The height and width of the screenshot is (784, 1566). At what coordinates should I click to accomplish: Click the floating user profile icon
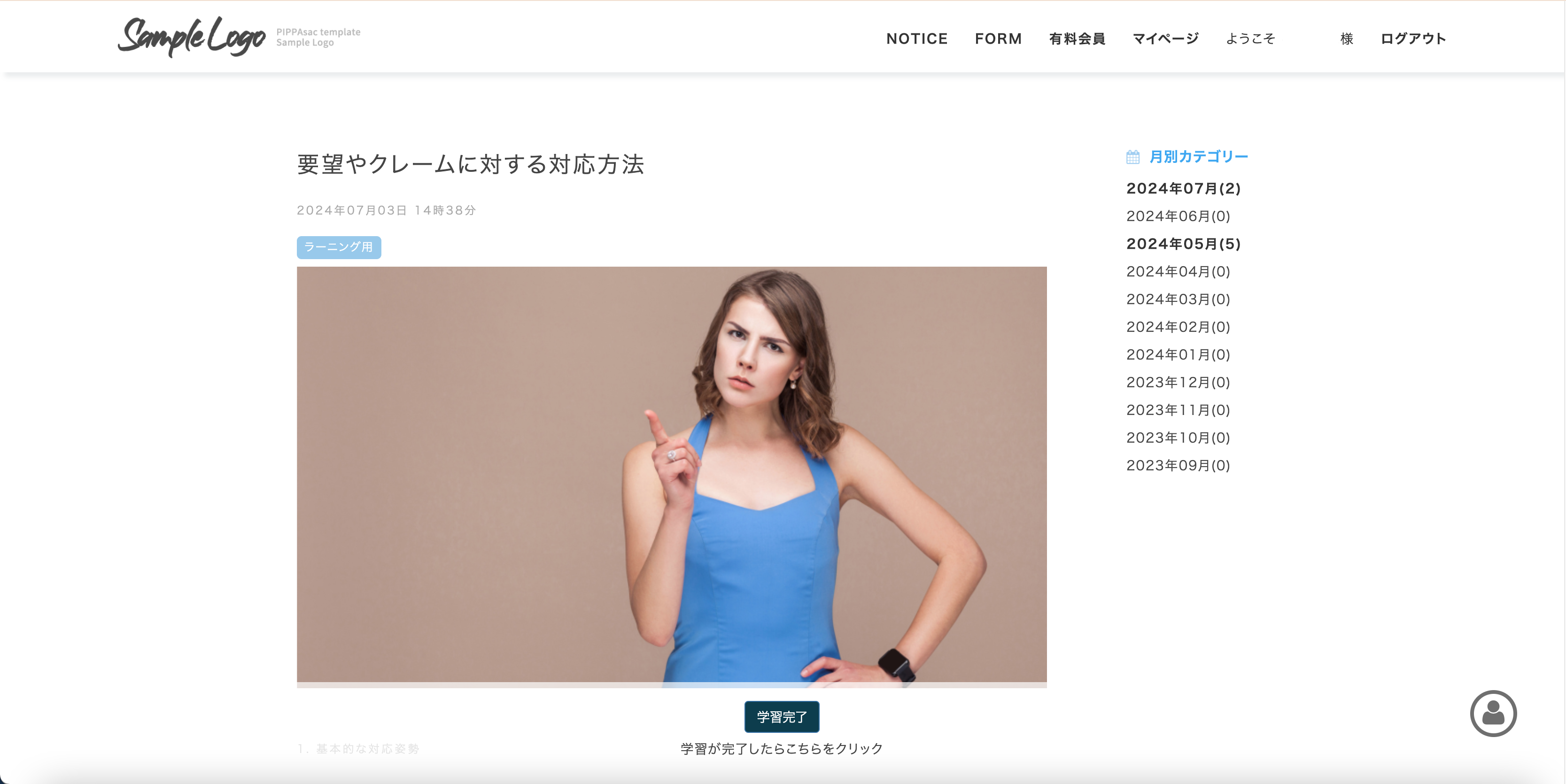(x=1493, y=713)
